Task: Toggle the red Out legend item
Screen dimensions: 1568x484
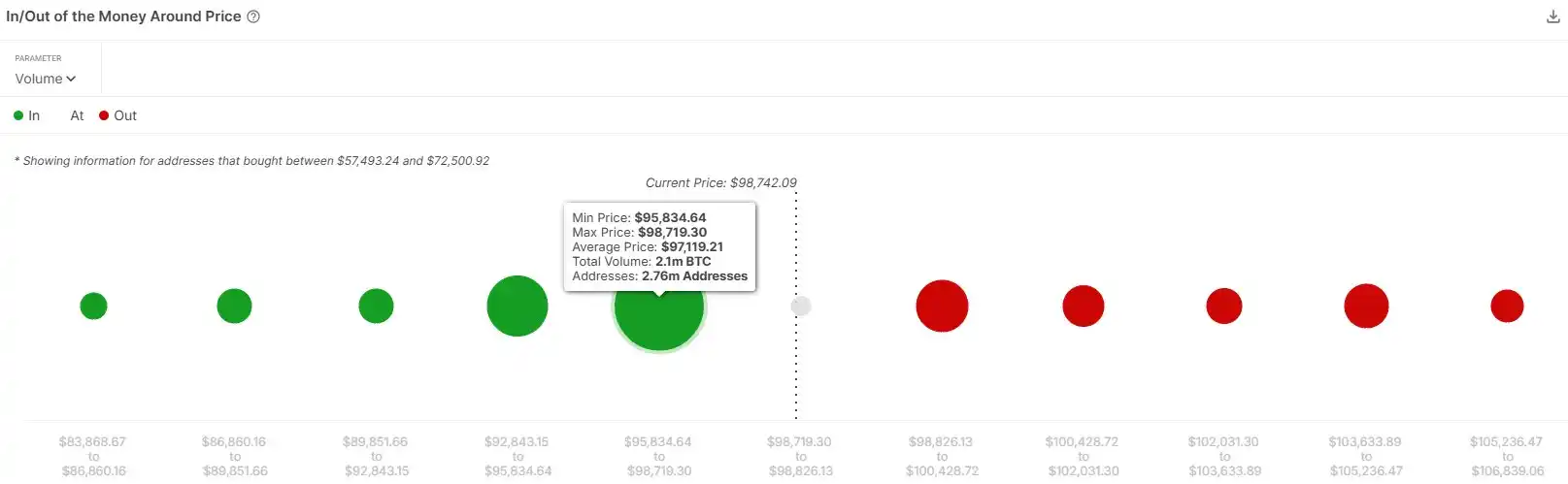Action: click(x=118, y=115)
